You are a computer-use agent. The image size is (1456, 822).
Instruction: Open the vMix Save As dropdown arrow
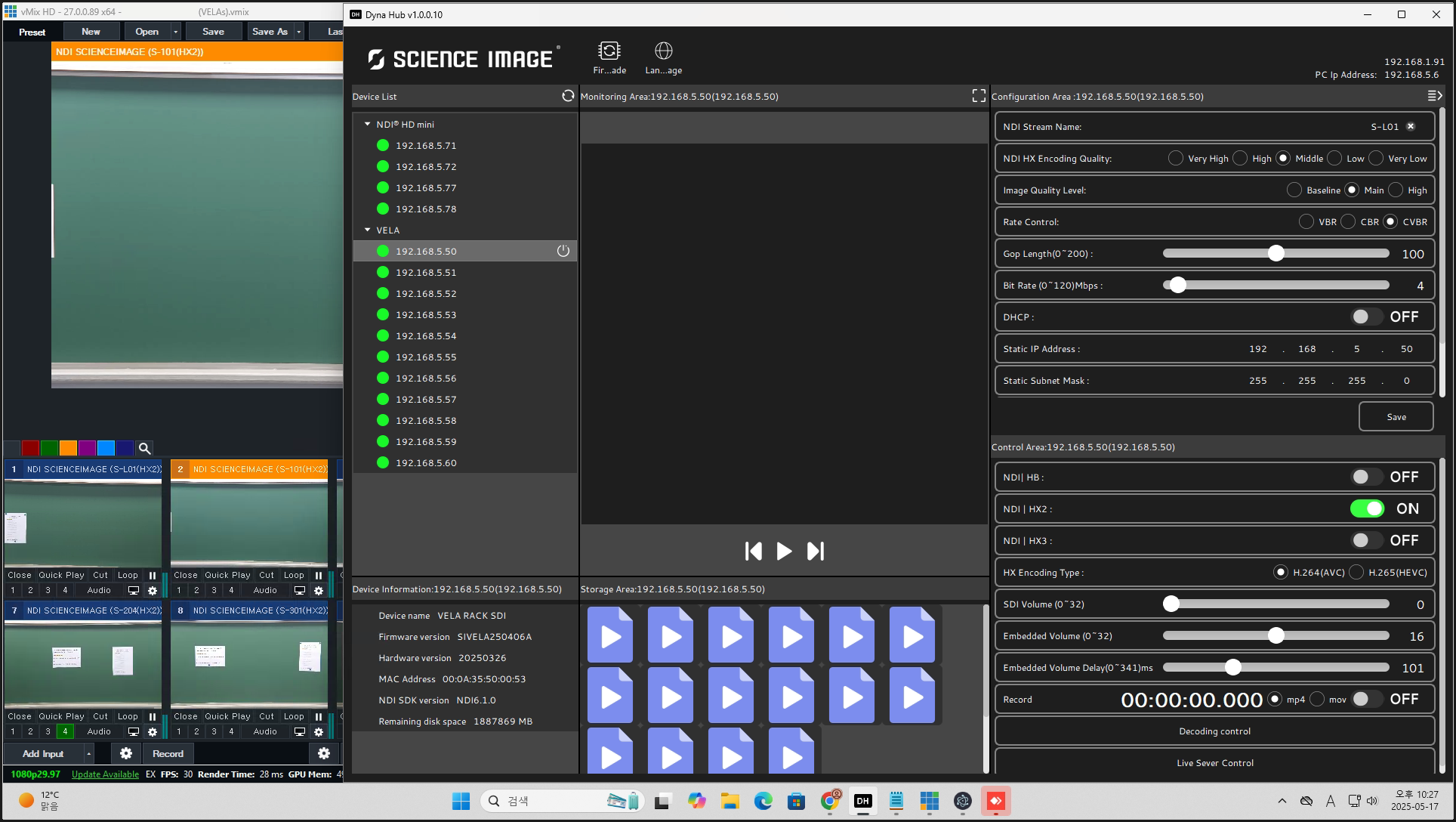(x=299, y=32)
